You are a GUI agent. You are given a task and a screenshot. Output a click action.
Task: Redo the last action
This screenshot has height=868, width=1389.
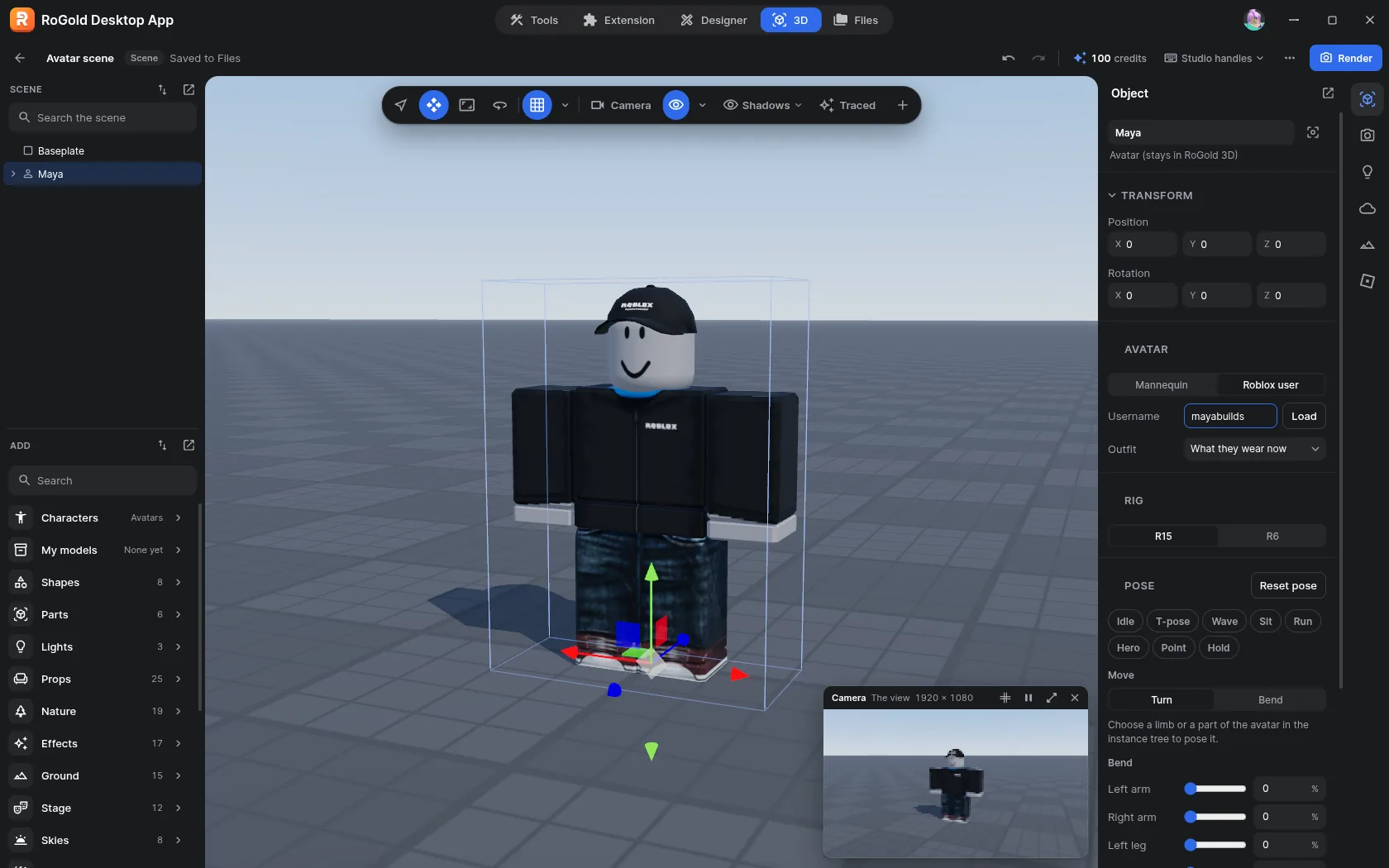click(1038, 58)
